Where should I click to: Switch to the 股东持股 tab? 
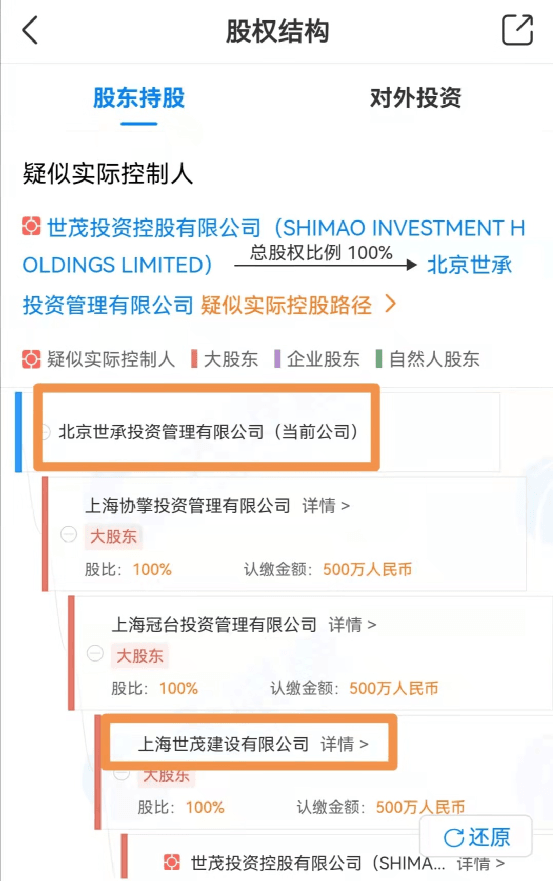(139, 98)
